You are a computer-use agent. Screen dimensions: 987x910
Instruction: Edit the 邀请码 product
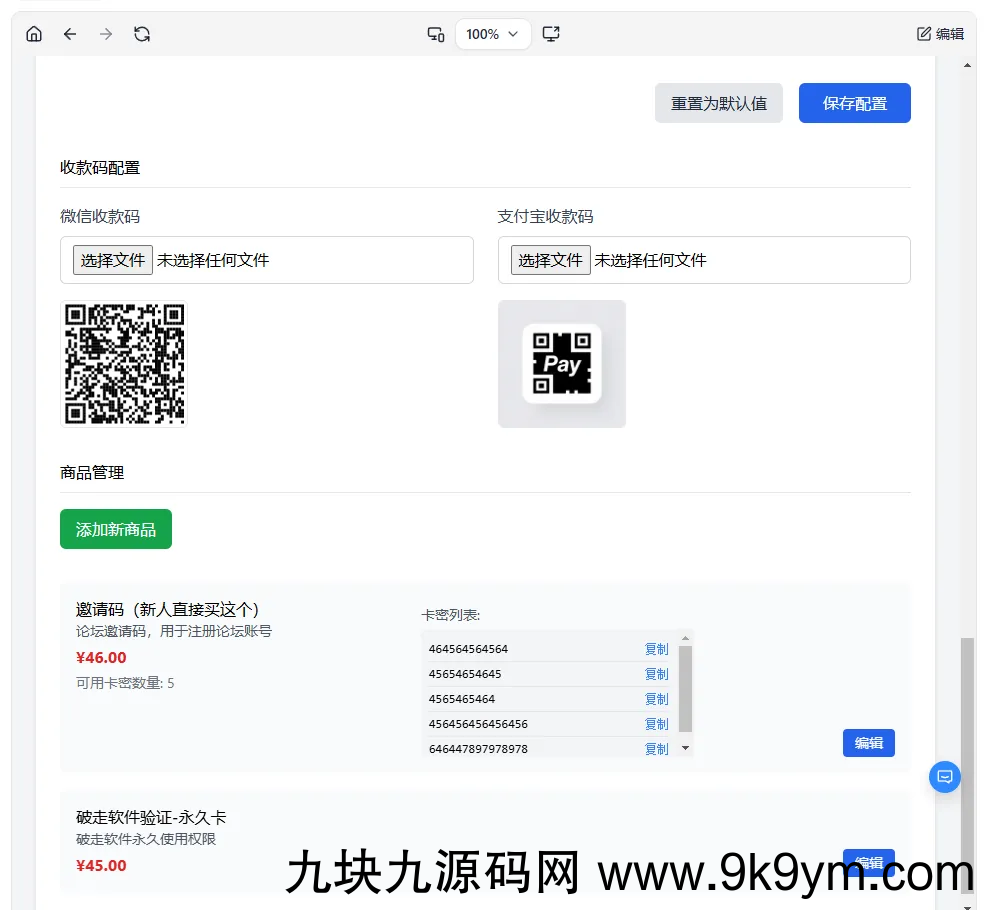coord(868,743)
